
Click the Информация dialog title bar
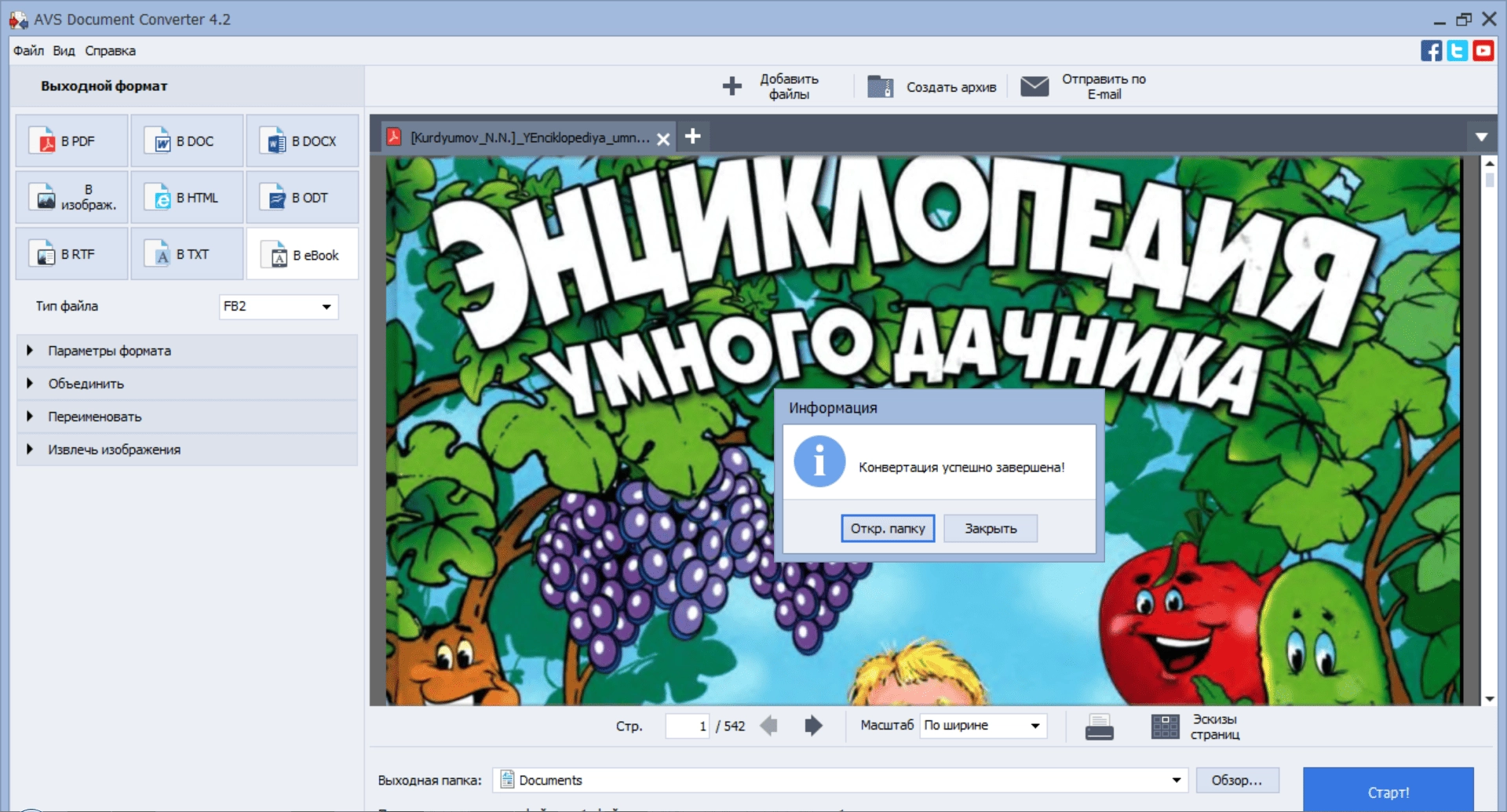click(940, 408)
